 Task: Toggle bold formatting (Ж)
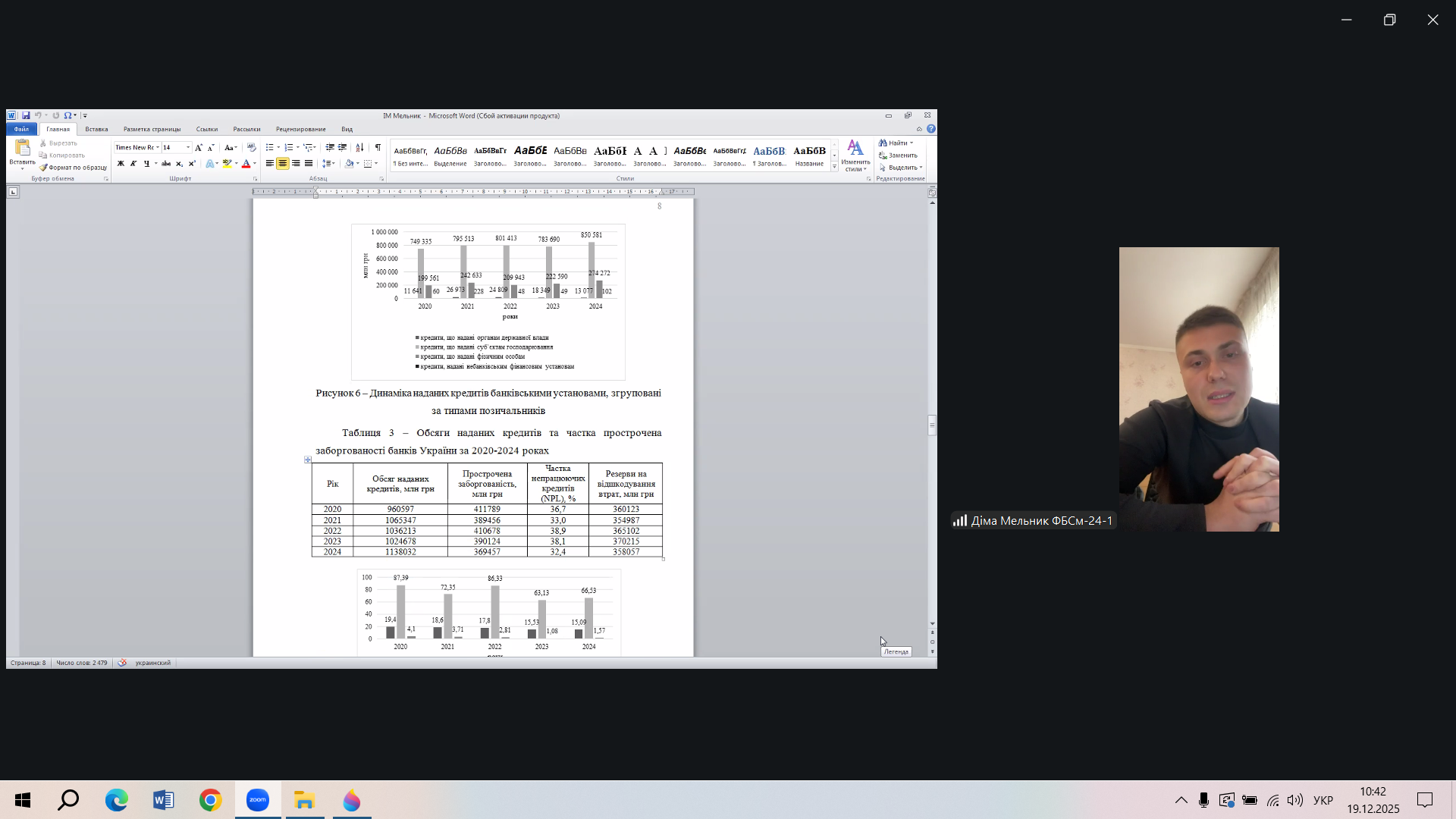click(x=121, y=164)
